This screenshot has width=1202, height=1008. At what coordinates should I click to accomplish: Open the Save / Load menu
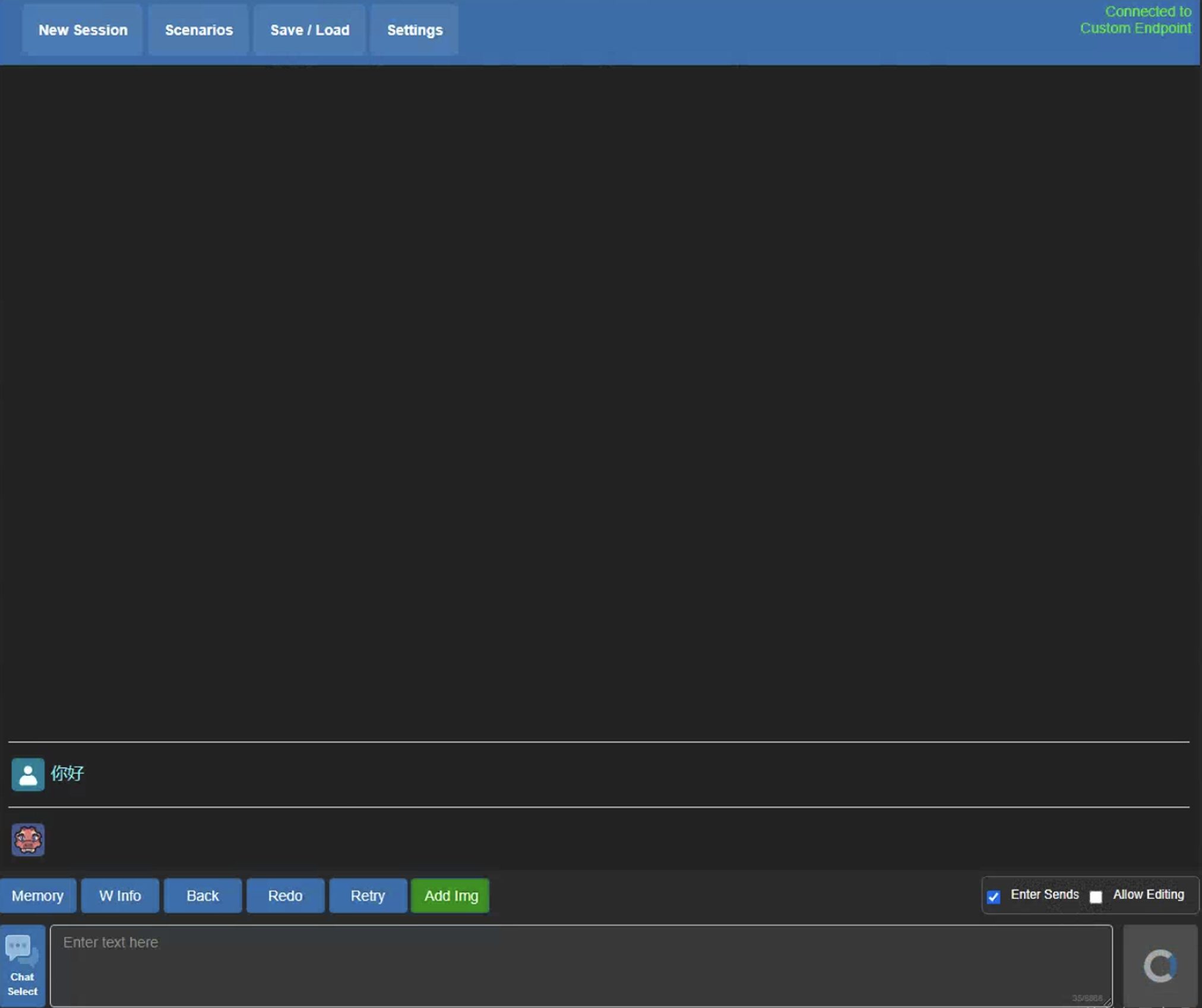pyautogui.click(x=309, y=30)
